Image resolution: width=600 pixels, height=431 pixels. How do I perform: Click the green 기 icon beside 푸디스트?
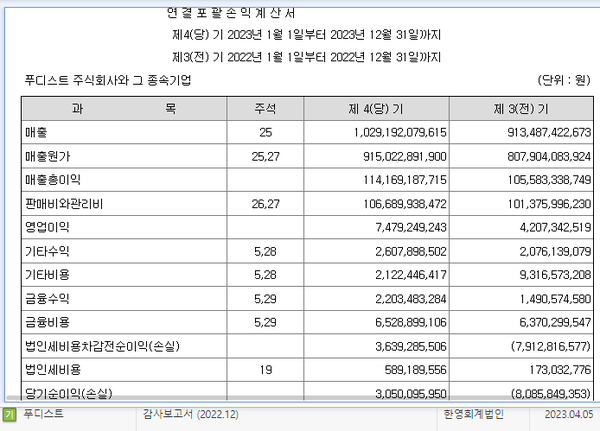(10, 415)
